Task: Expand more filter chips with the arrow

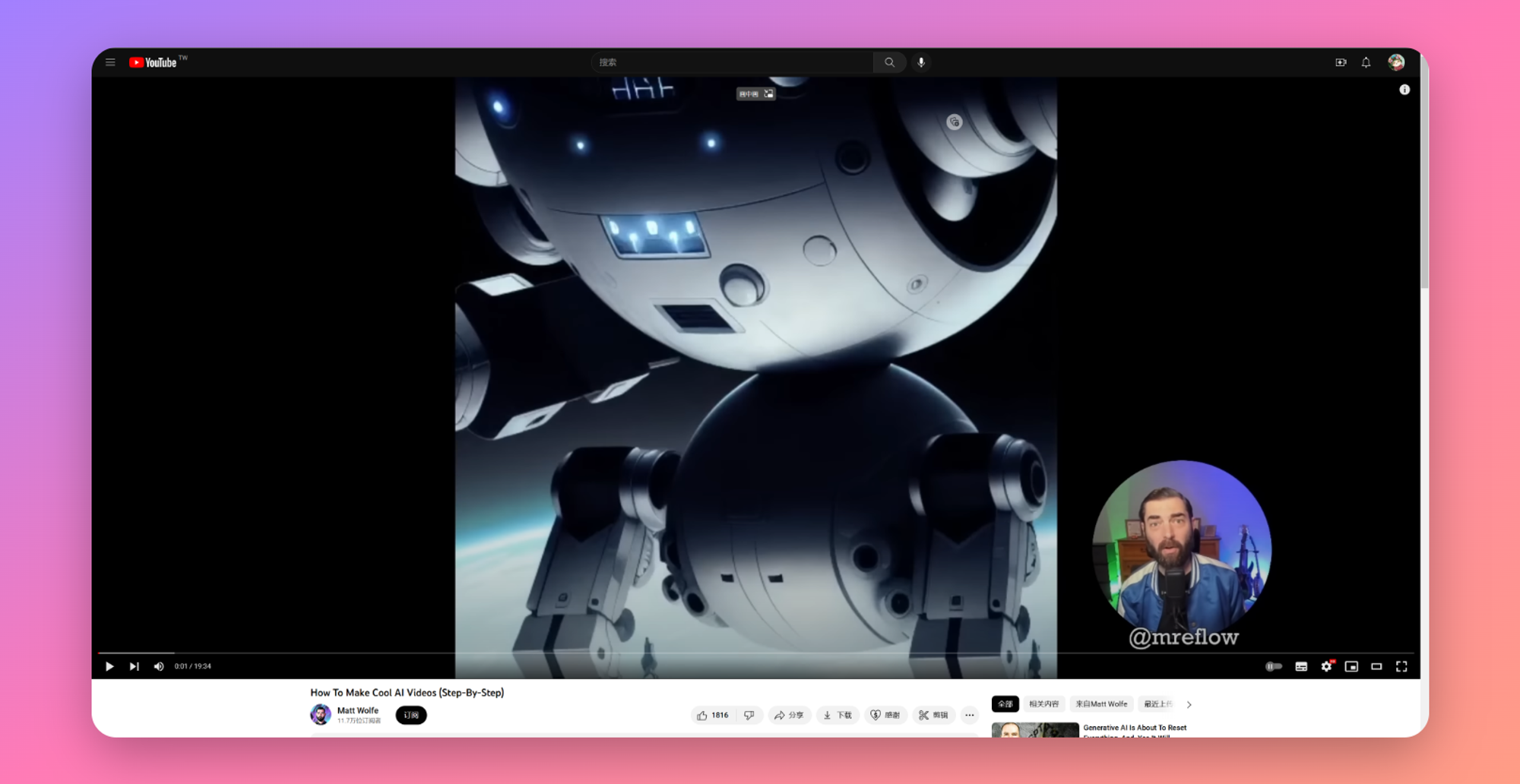Action: point(1189,704)
